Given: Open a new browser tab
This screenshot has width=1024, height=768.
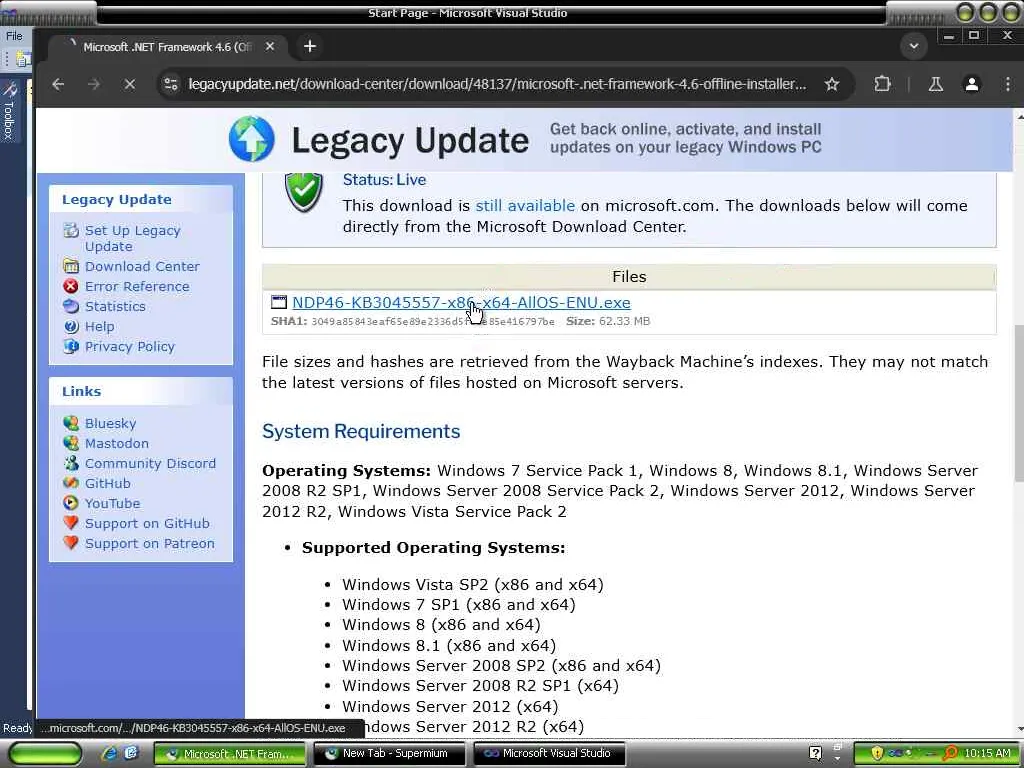Looking at the screenshot, I should 310,46.
